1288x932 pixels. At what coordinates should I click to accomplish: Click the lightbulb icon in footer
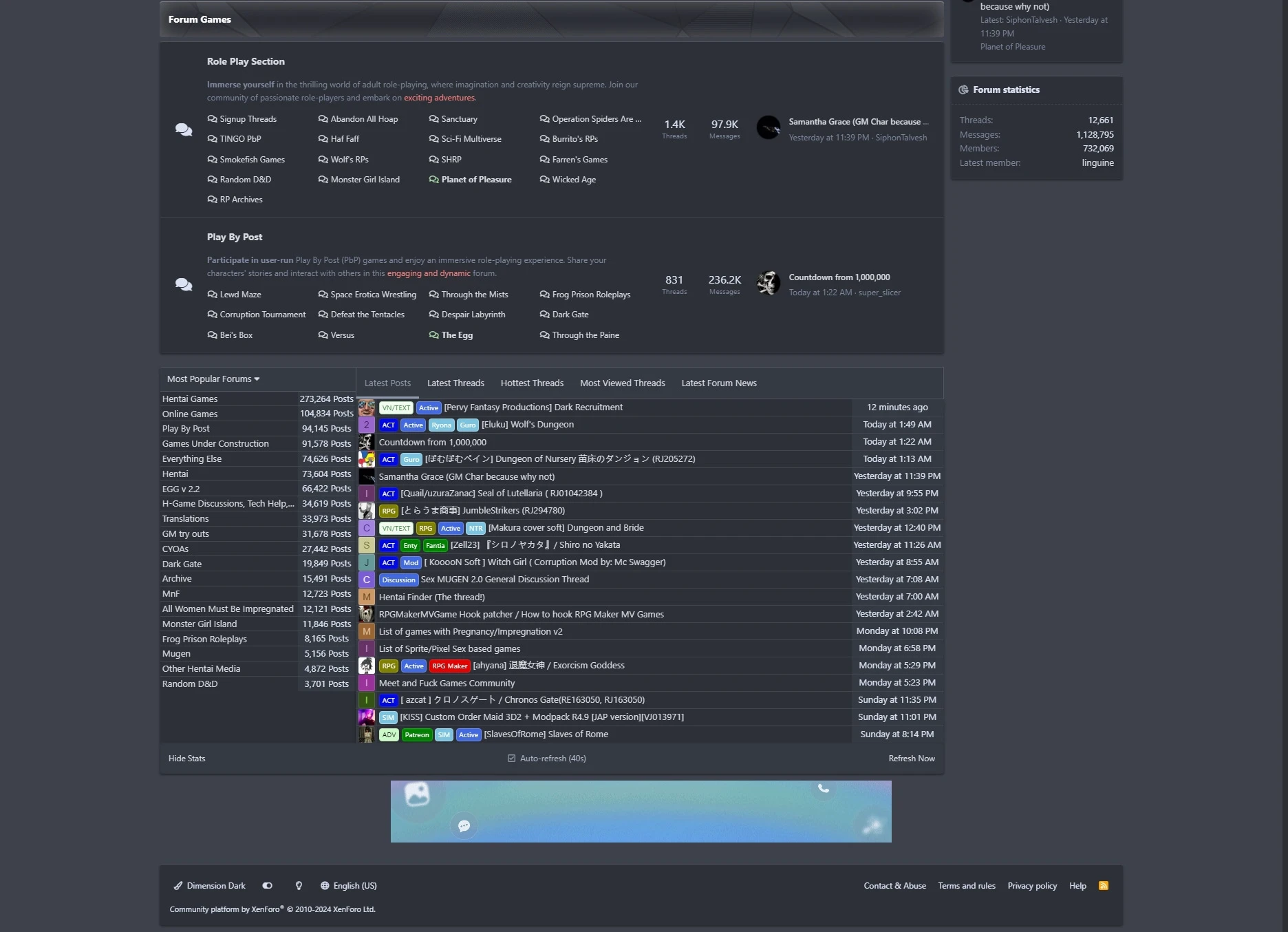[299, 886]
